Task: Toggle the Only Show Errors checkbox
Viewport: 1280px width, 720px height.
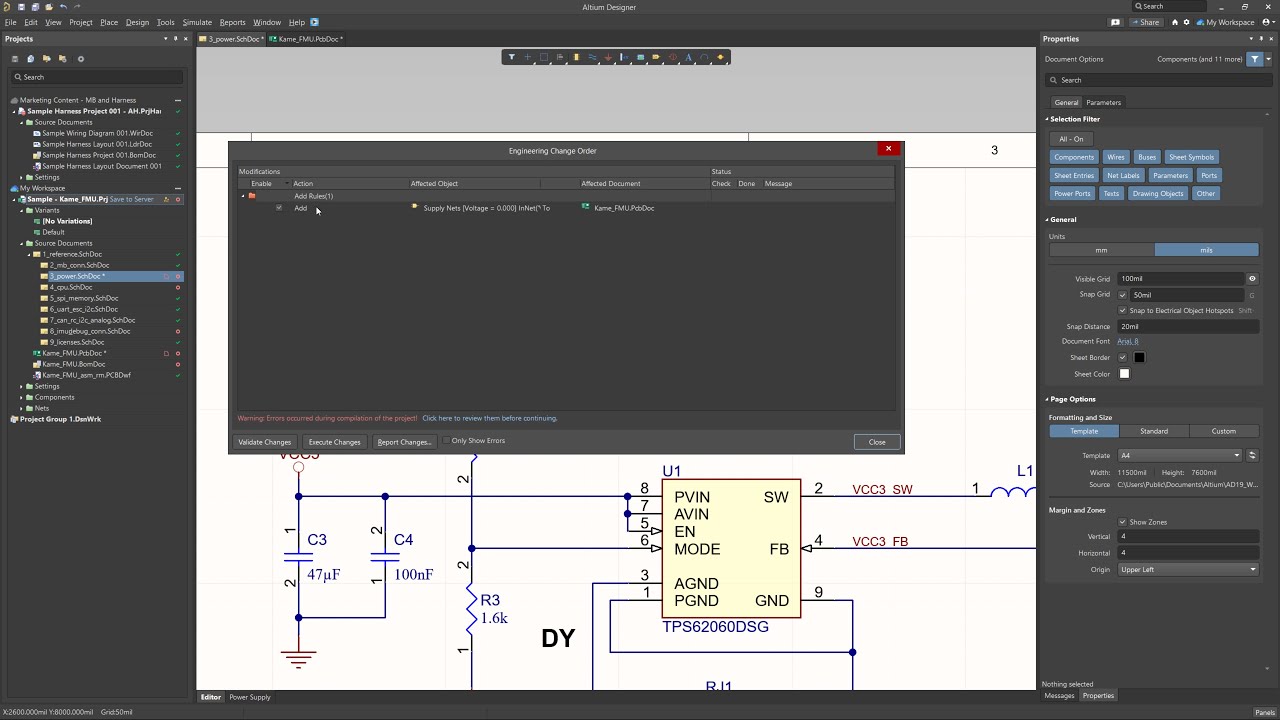Action: click(446, 441)
